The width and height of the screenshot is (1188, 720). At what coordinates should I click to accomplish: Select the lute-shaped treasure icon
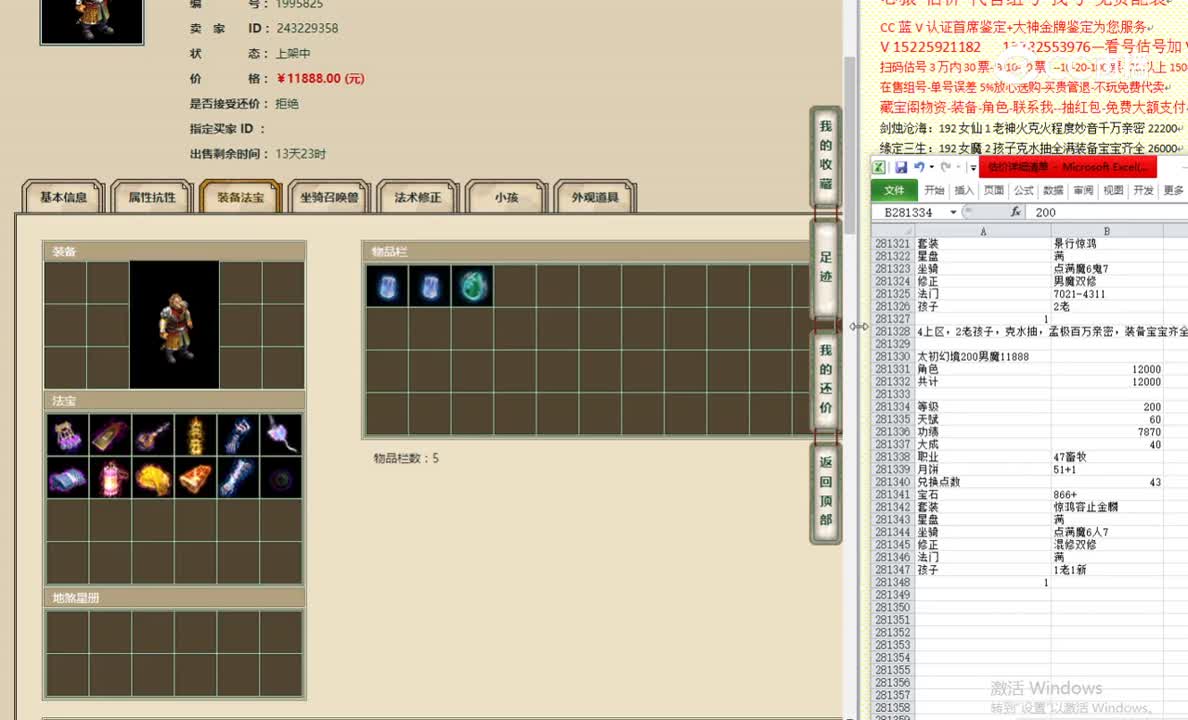[x=153, y=435]
